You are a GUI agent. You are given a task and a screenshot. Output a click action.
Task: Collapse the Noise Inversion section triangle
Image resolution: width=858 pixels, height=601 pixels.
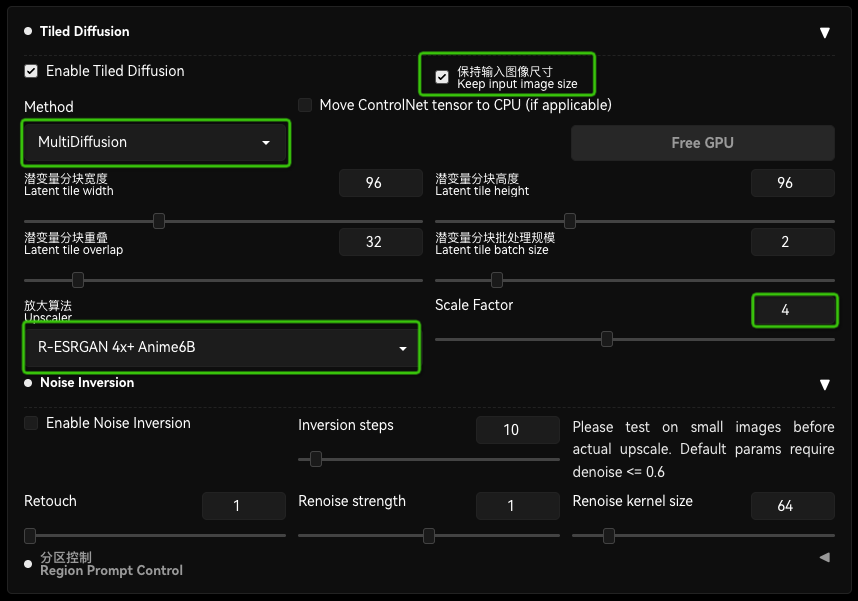pos(825,384)
